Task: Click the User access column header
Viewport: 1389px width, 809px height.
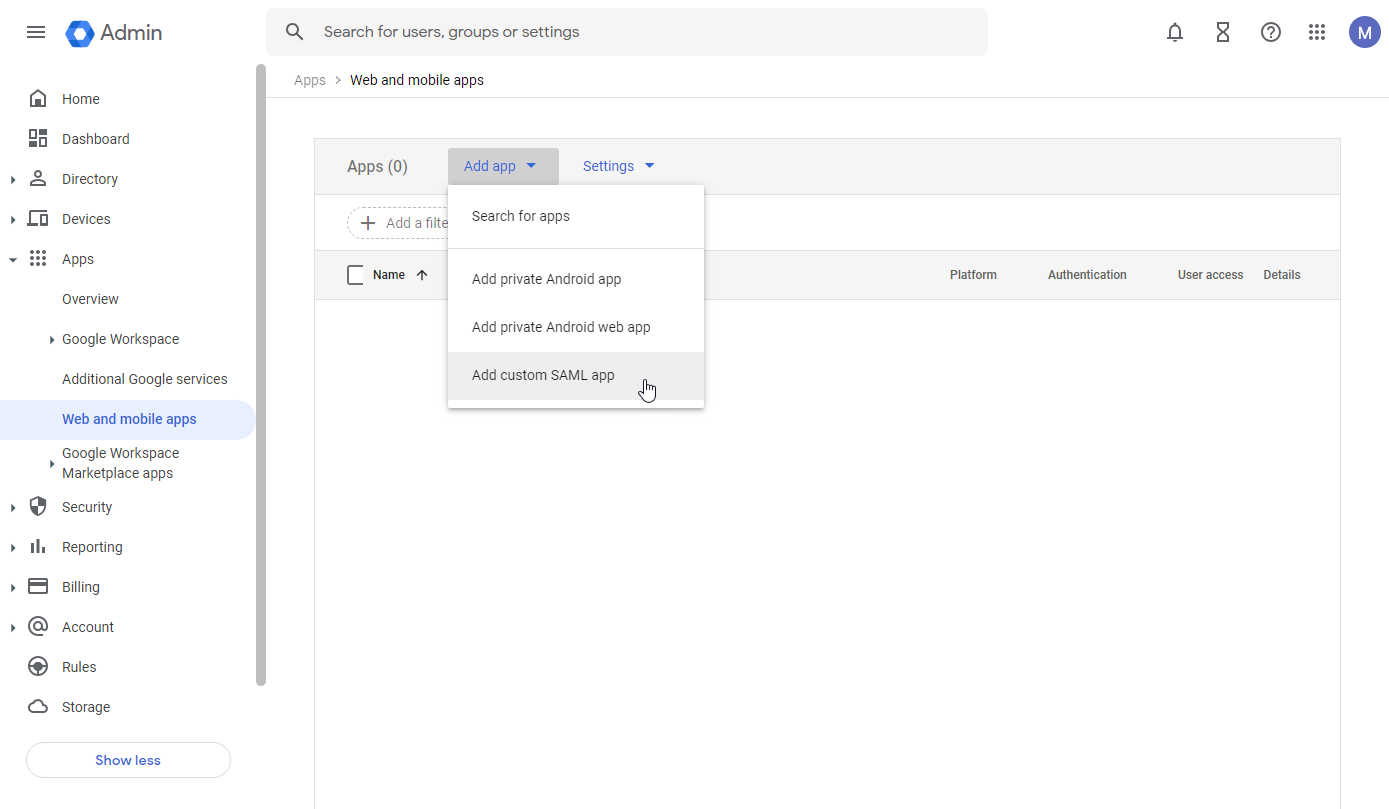Action: 1211,275
